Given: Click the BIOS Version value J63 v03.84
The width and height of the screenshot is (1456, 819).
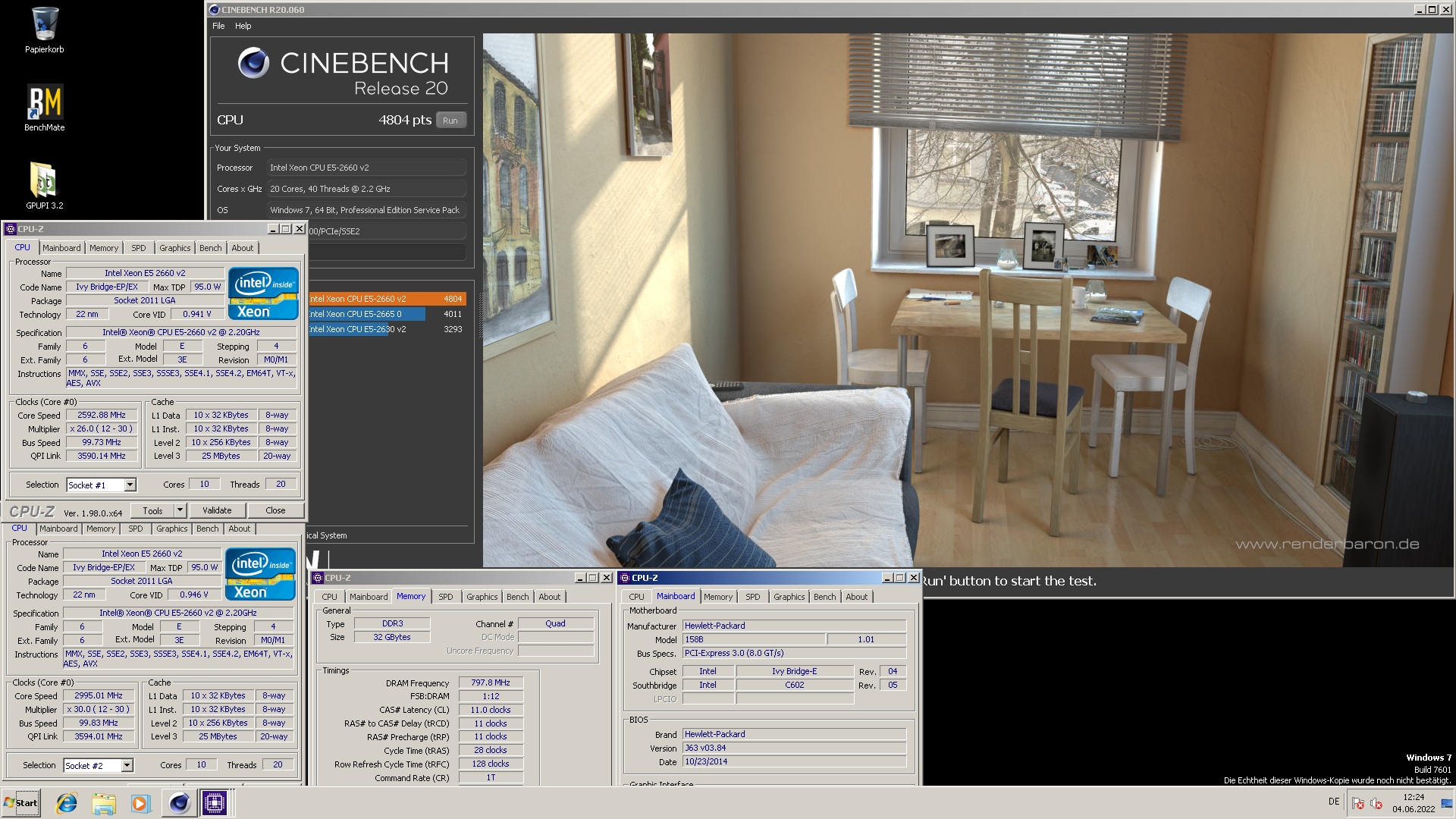Looking at the screenshot, I should point(794,748).
